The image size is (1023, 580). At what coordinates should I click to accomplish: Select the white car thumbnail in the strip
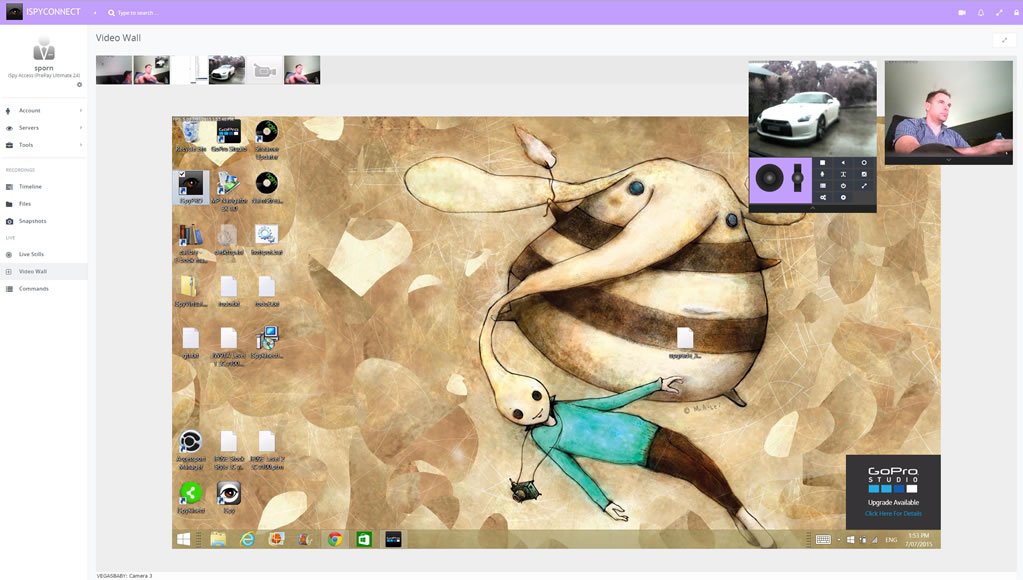tap(227, 70)
